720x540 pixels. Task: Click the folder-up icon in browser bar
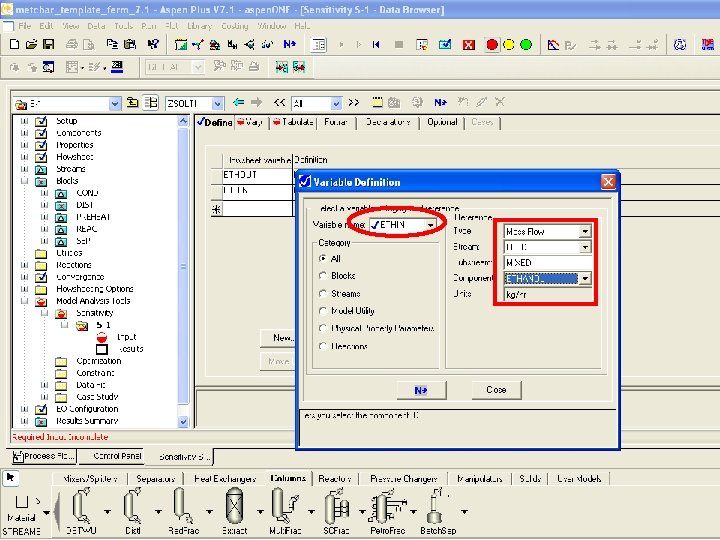click(132, 102)
